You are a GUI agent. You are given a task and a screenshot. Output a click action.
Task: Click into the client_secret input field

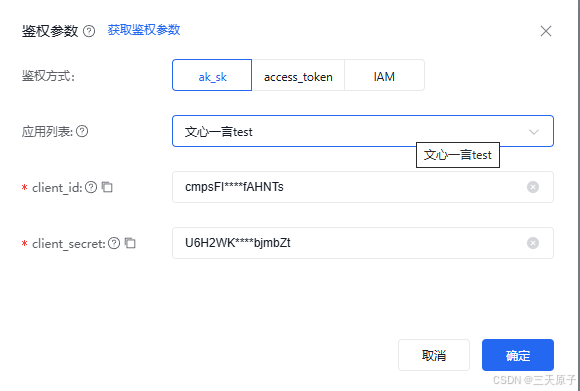362,243
